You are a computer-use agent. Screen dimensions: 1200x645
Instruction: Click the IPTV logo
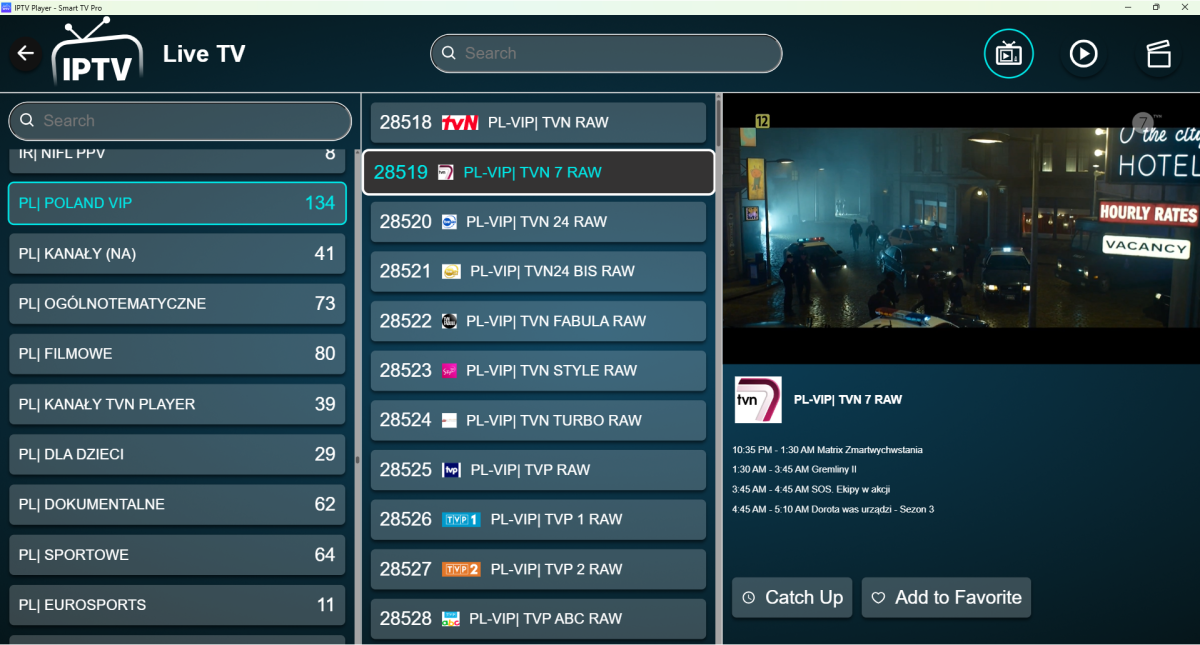96,53
